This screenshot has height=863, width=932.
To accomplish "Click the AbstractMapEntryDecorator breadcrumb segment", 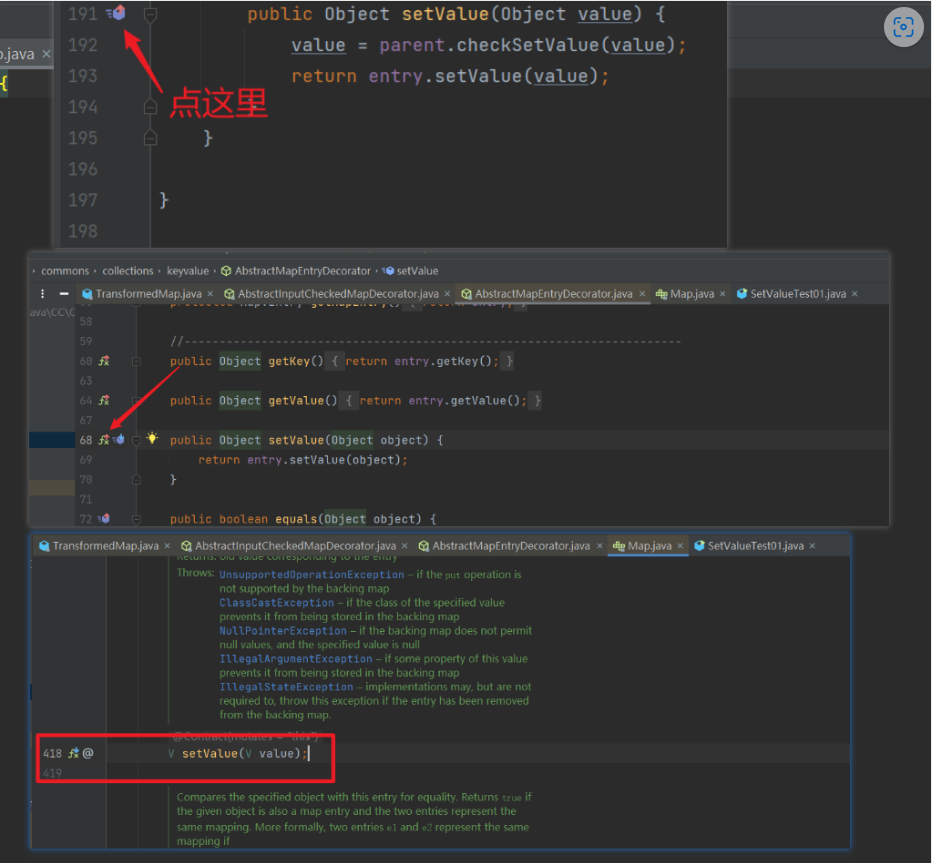I will [296, 271].
